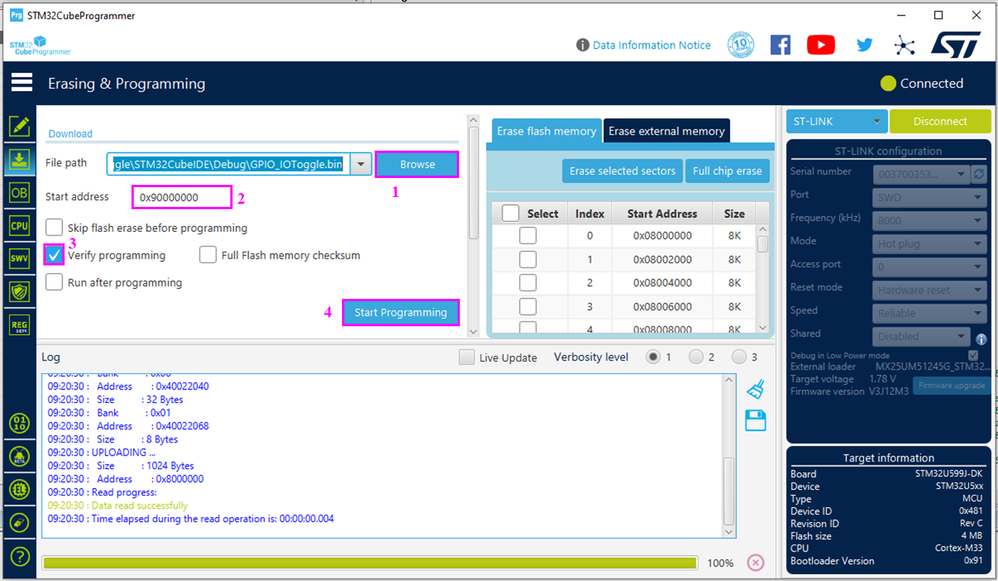Click the star network icon in header
Image resolution: width=998 pixels, height=581 pixels.
[x=904, y=45]
